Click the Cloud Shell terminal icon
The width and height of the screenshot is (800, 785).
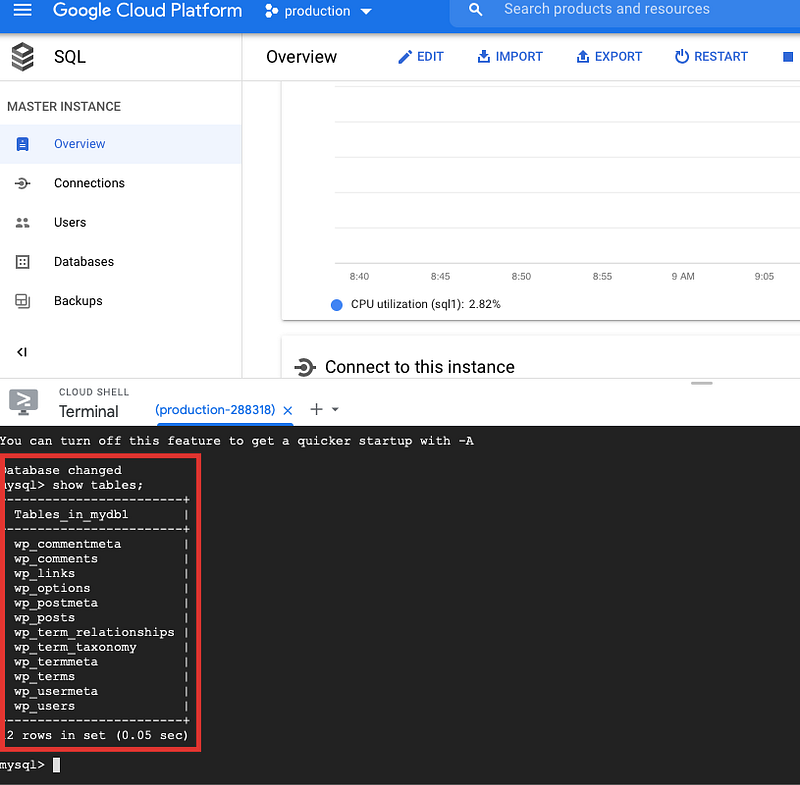pos(23,402)
